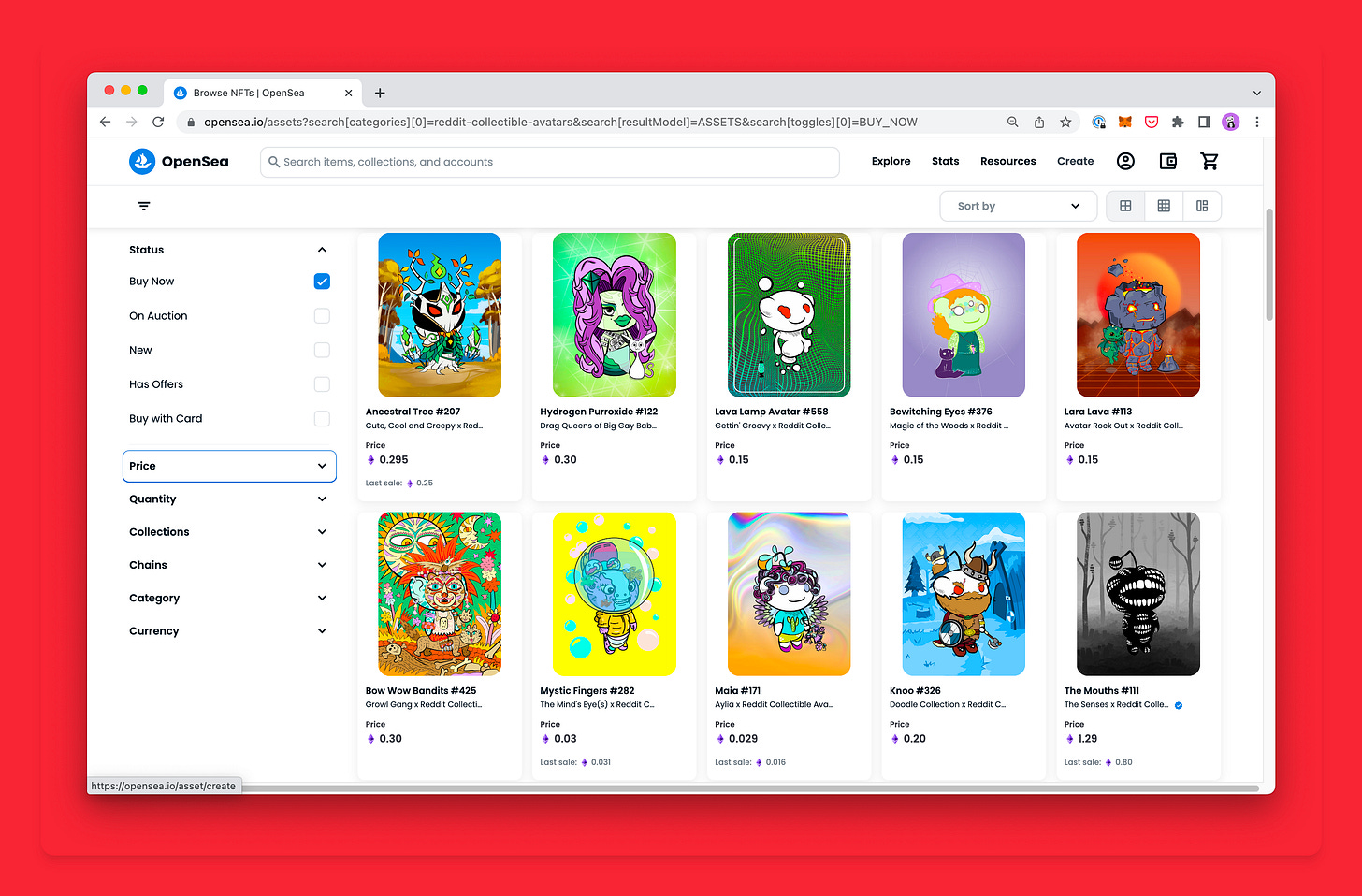
Task: Open Ancestral Tree #207 title link
Action: click(413, 412)
